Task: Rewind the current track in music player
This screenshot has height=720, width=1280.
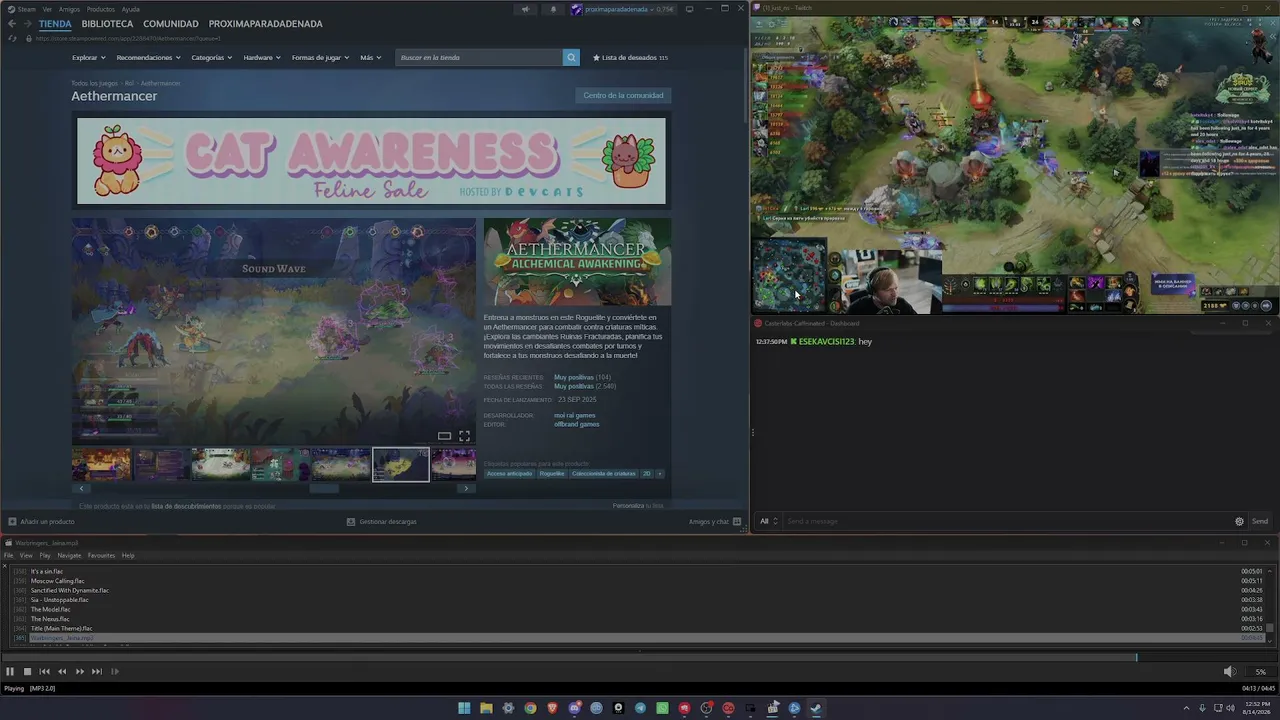Action: coord(62,672)
